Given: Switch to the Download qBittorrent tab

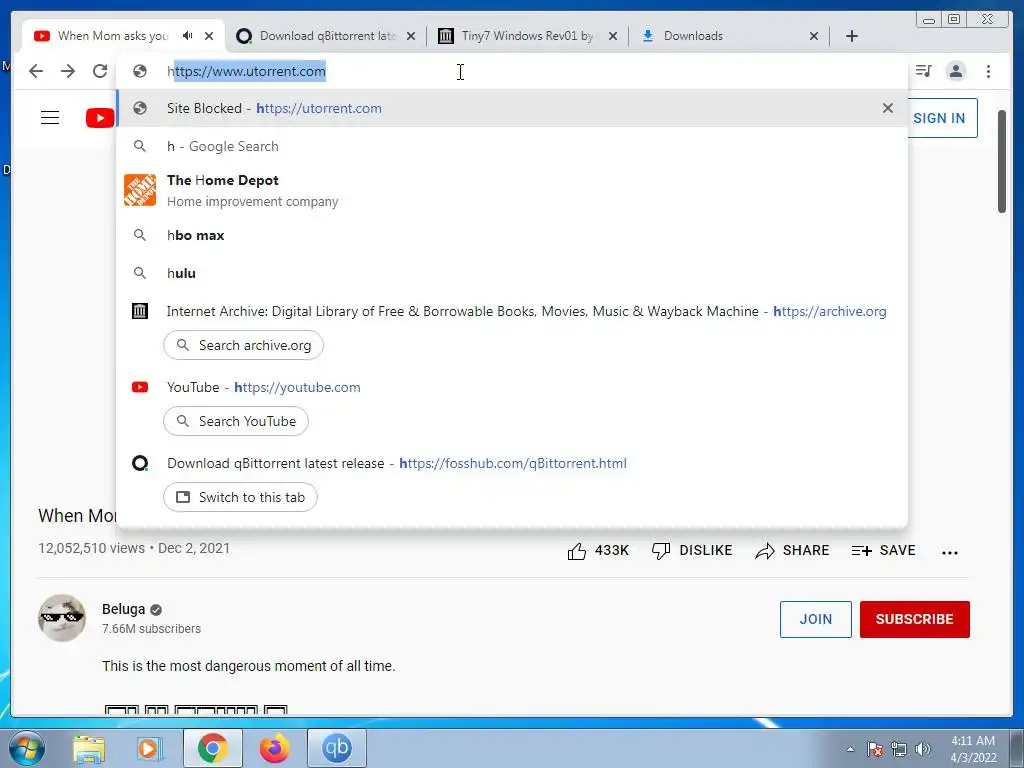Looking at the screenshot, I should click(x=325, y=36).
